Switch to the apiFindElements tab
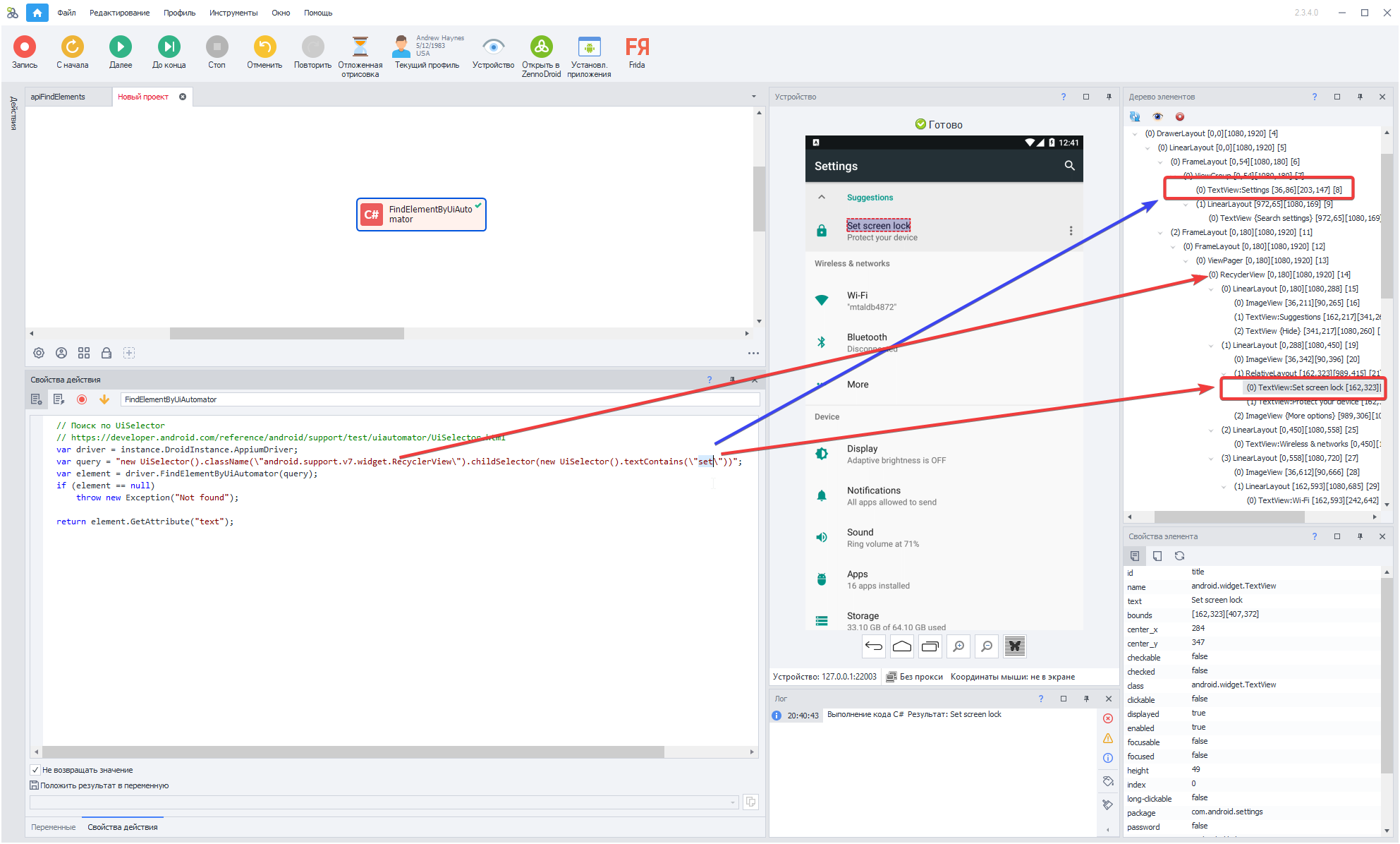 (x=58, y=97)
